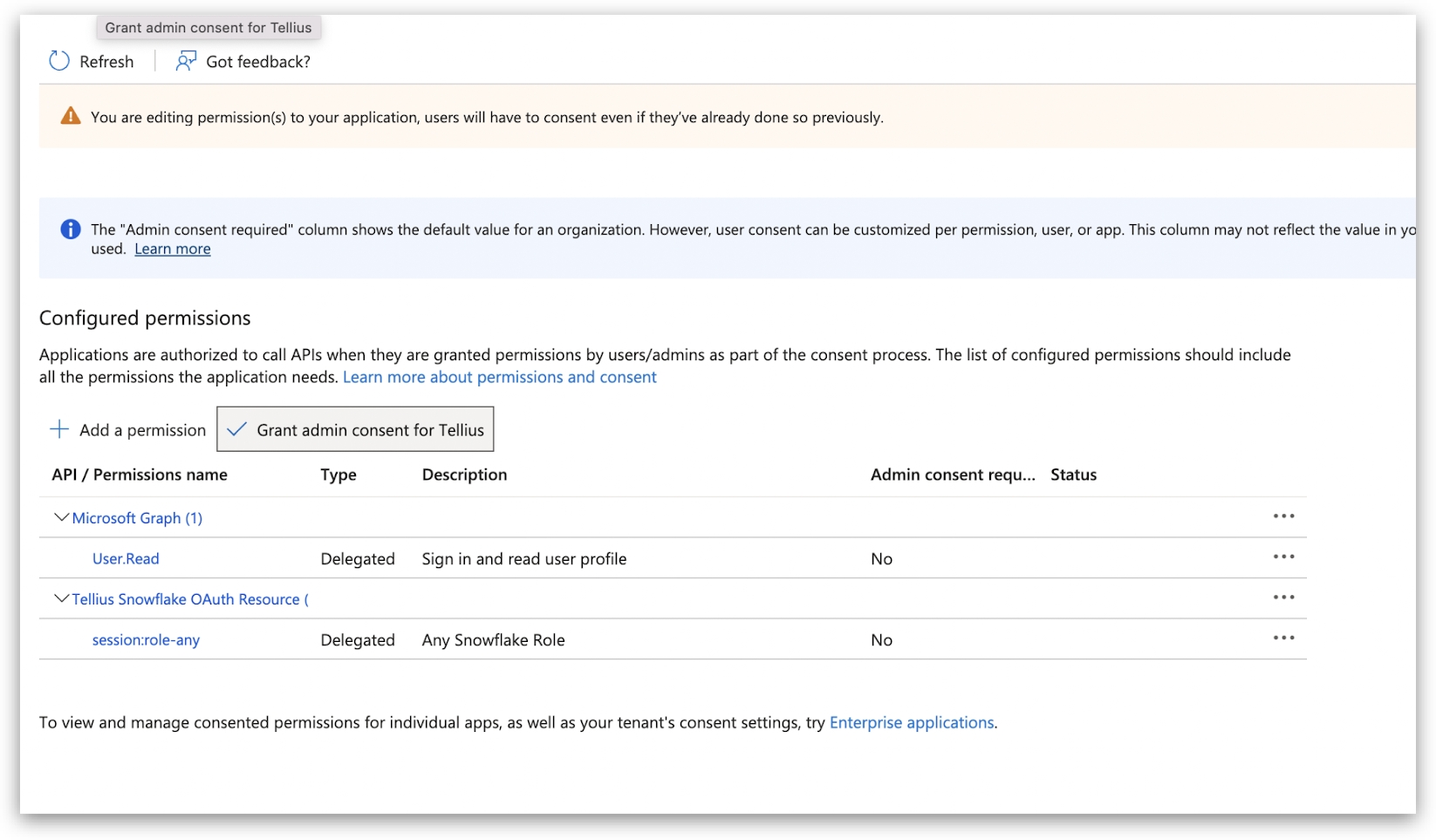This screenshot has height=840, width=1436.
Task: Click the plus icon for Add a permission
Action: point(59,429)
